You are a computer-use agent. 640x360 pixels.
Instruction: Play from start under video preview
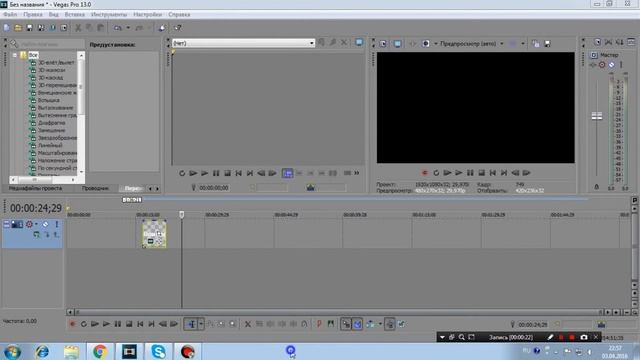[x=447, y=173]
